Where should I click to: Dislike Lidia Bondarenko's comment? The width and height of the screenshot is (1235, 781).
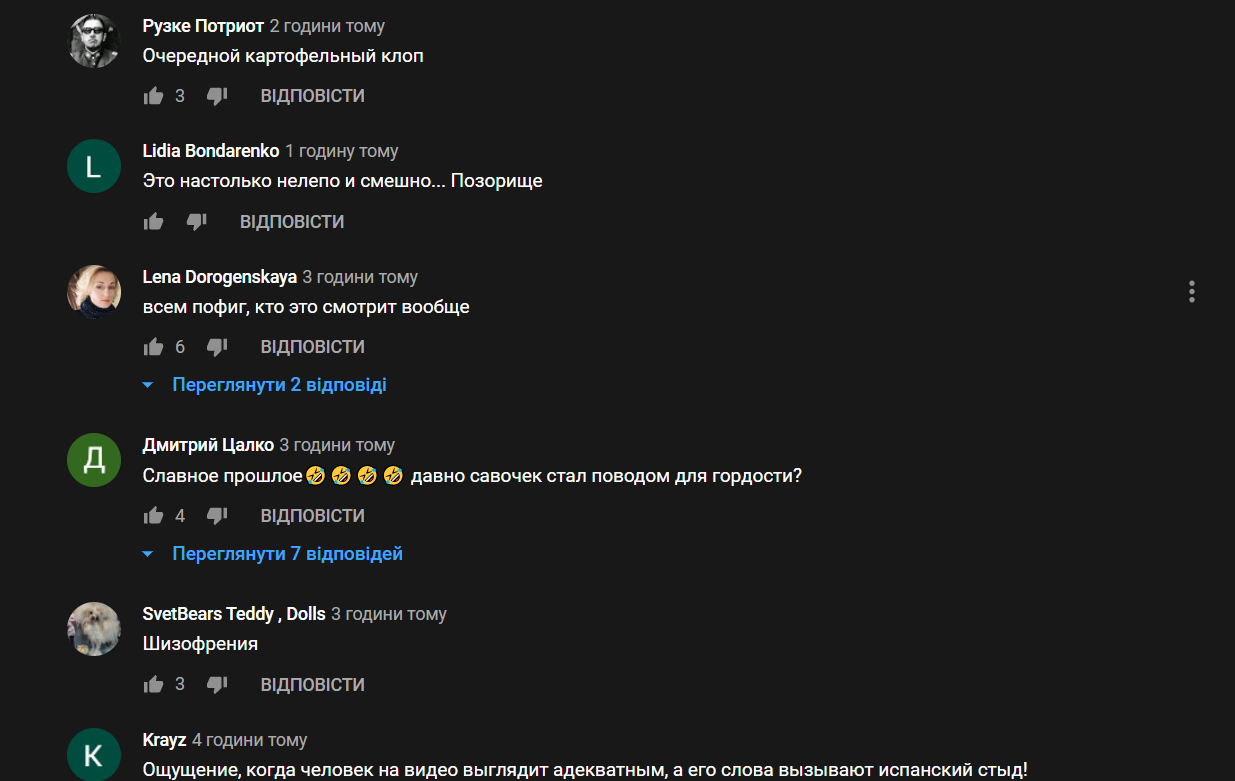click(x=197, y=222)
